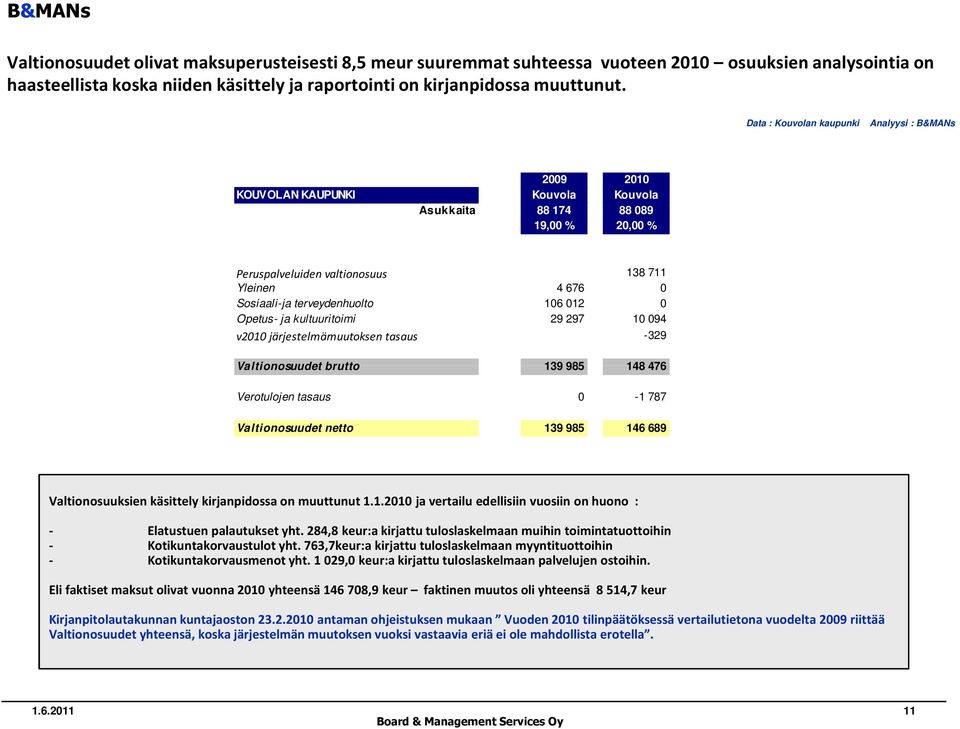The width and height of the screenshot is (960, 729).
Task: Select the 2009 column year header
Action: tap(554, 179)
